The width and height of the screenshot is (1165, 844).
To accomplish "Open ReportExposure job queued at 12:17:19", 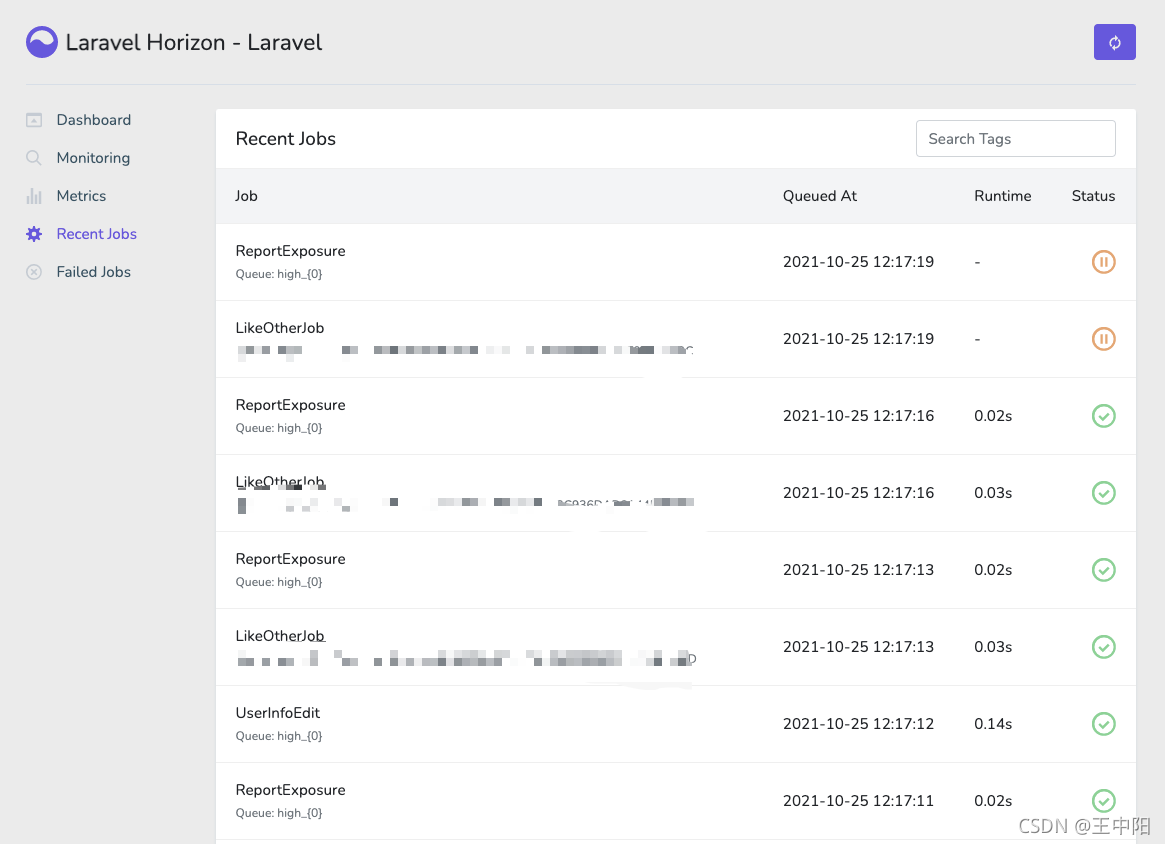I will click(x=291, y=251).
